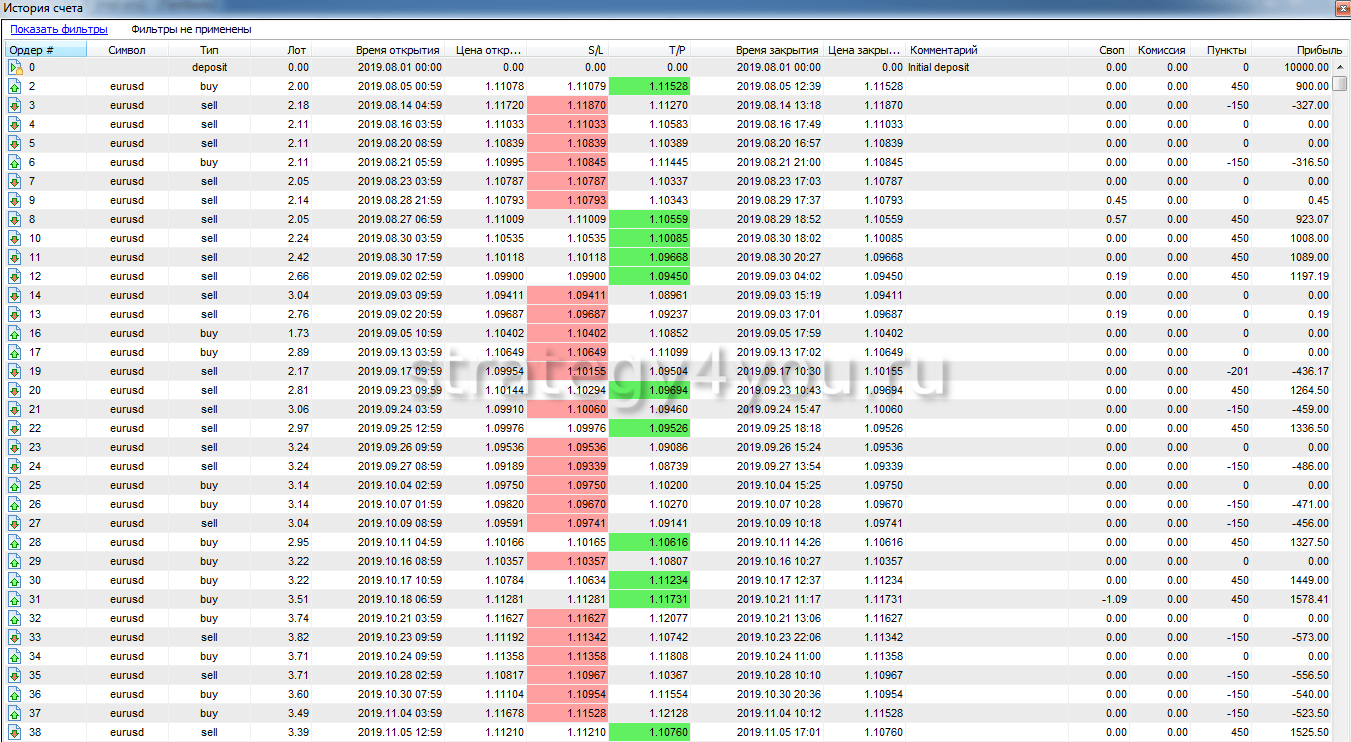Click the buy icon for order 28
Image resolution: width=1351 pixels, height=742 pixels.
[x=15, y=543]
